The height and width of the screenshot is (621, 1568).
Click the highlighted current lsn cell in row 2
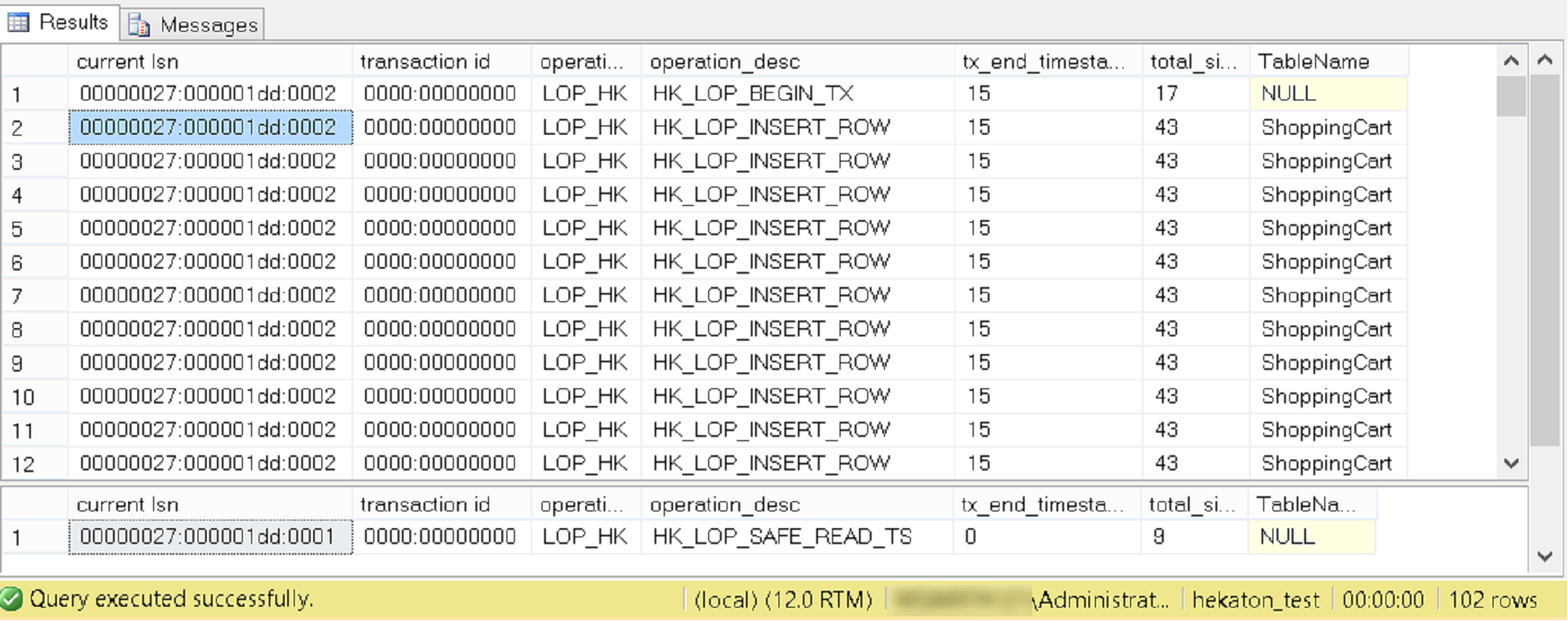coord(210,127)
